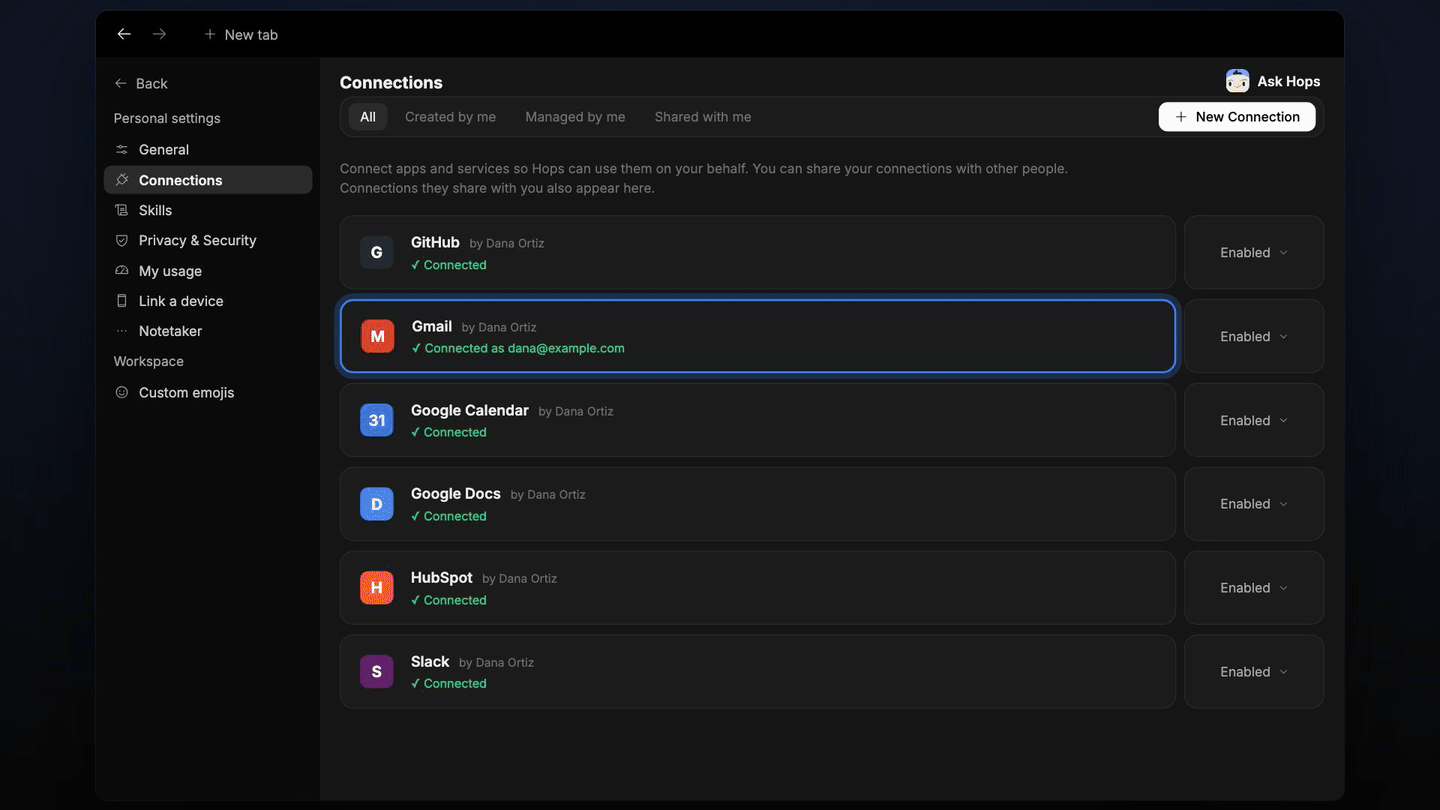The image size is (1440, 810).
Task: Click the Google Docs D app icon
Action: [376, 504]
